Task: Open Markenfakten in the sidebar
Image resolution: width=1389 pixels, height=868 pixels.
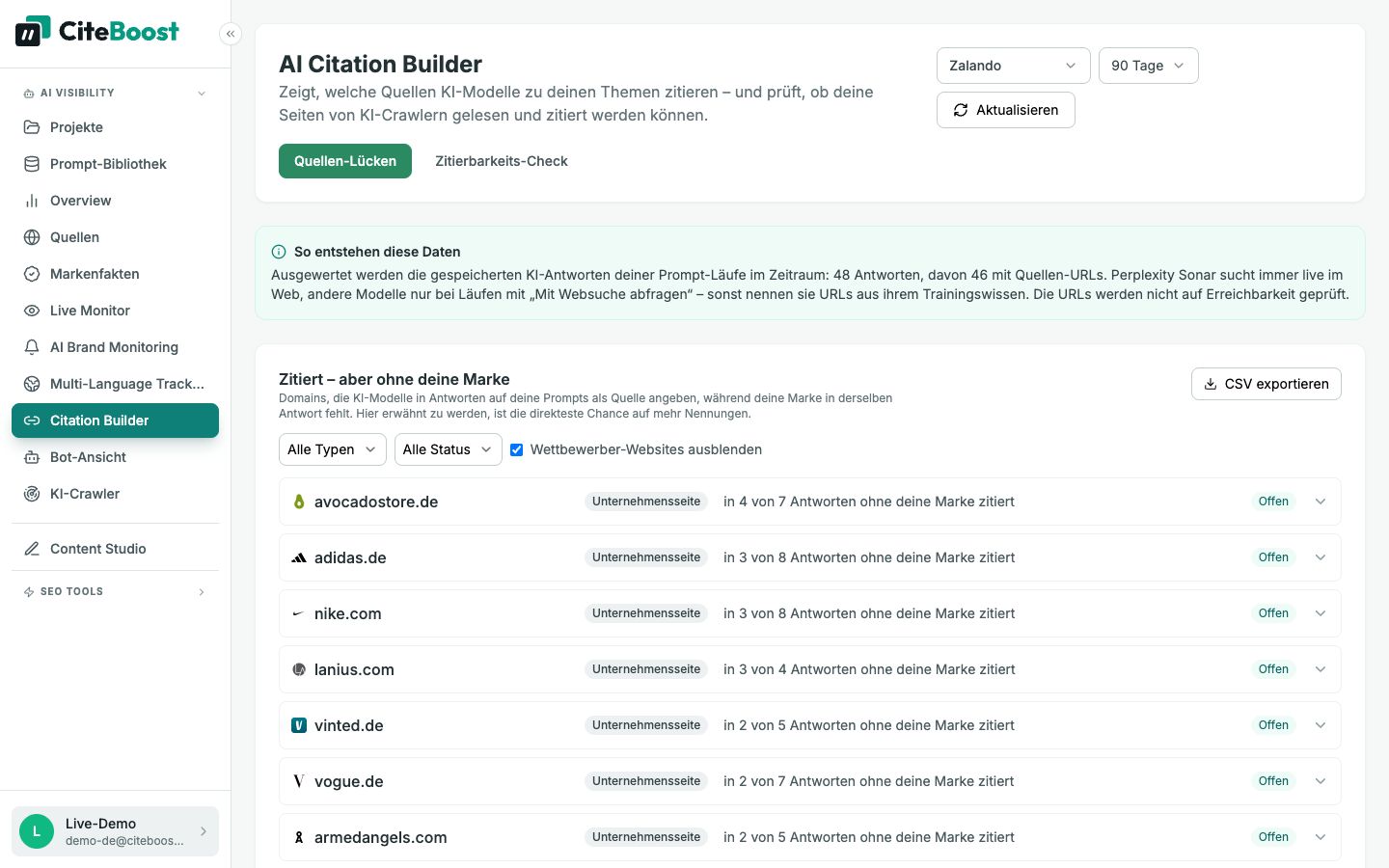Action: pyautogui.click(x=115, y=274)
